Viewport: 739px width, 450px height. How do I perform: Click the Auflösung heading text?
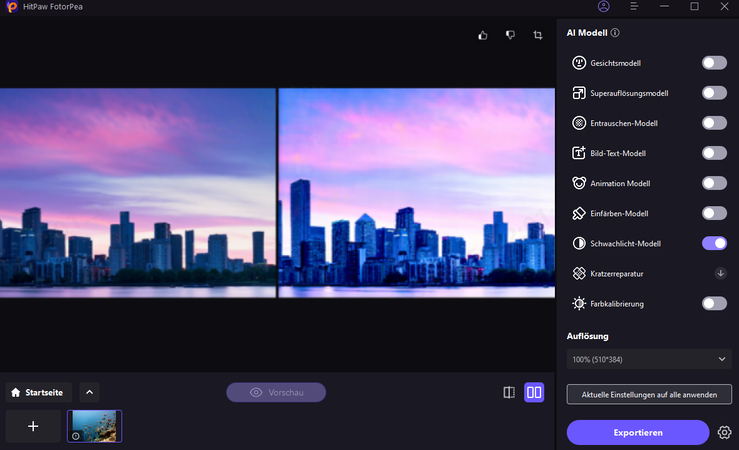(587, 336)
